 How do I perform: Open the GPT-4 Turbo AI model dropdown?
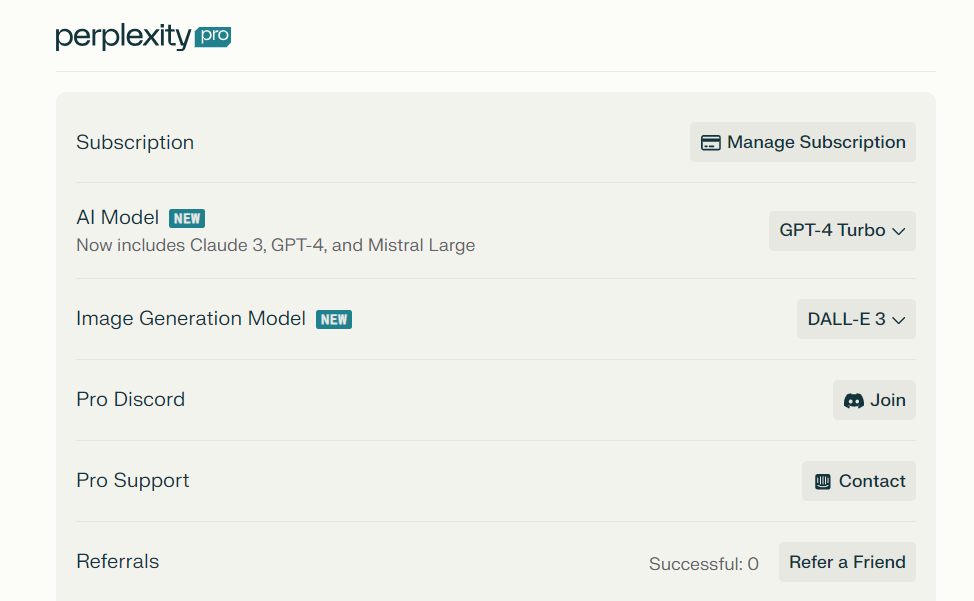(x=842, y=231)
